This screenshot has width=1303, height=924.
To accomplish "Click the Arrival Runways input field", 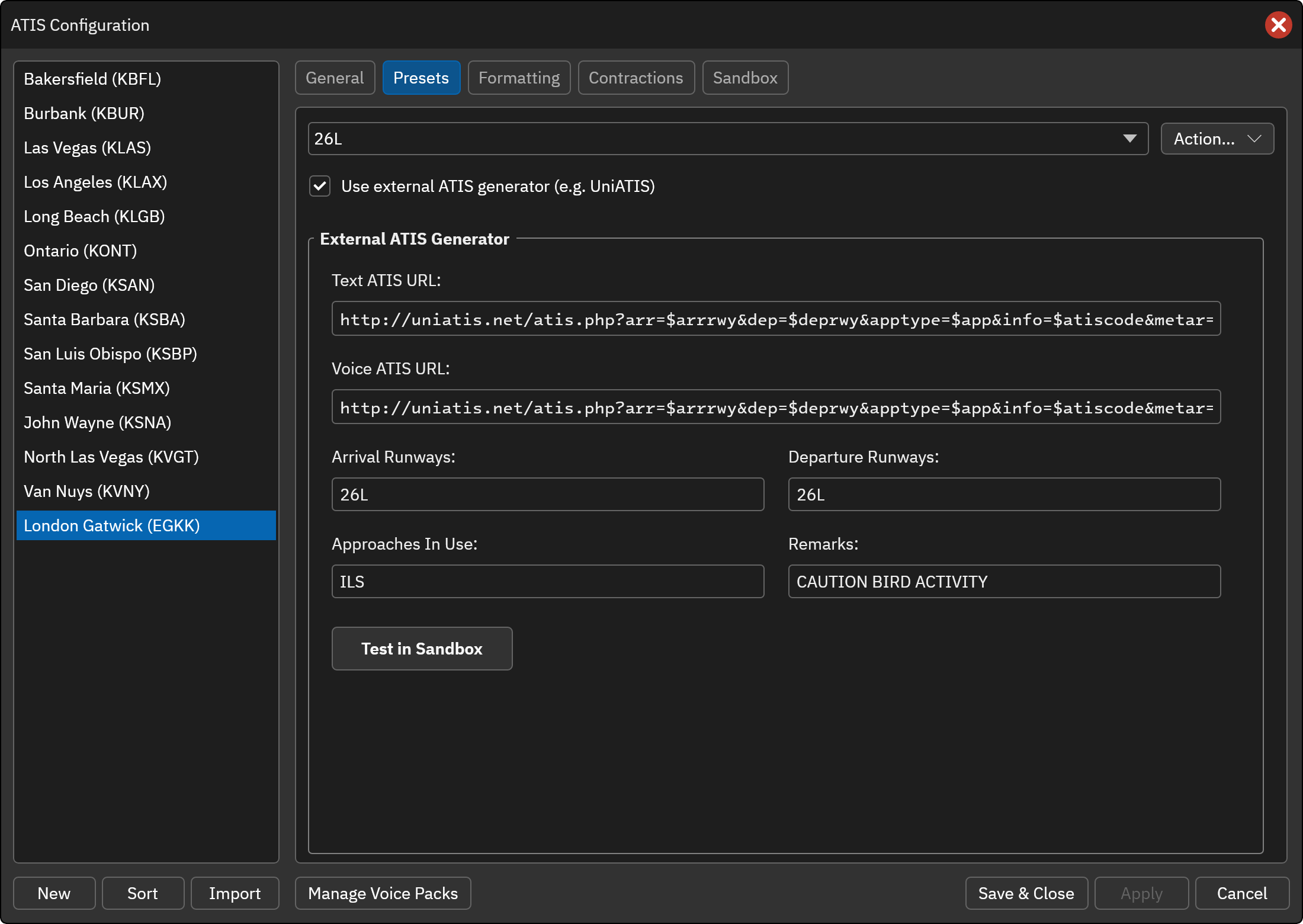I will 548,495.
